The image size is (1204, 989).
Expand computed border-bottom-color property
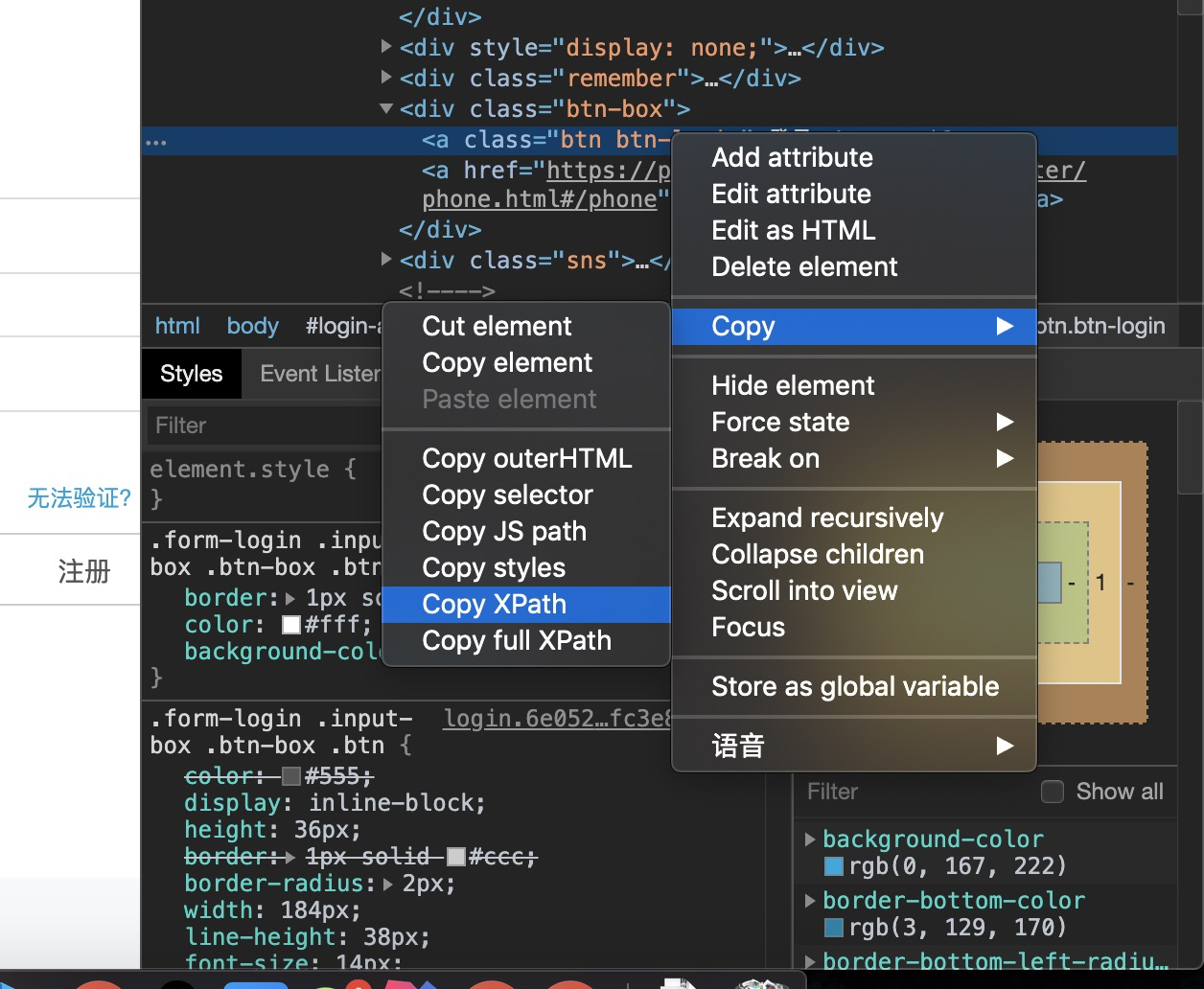810,900
